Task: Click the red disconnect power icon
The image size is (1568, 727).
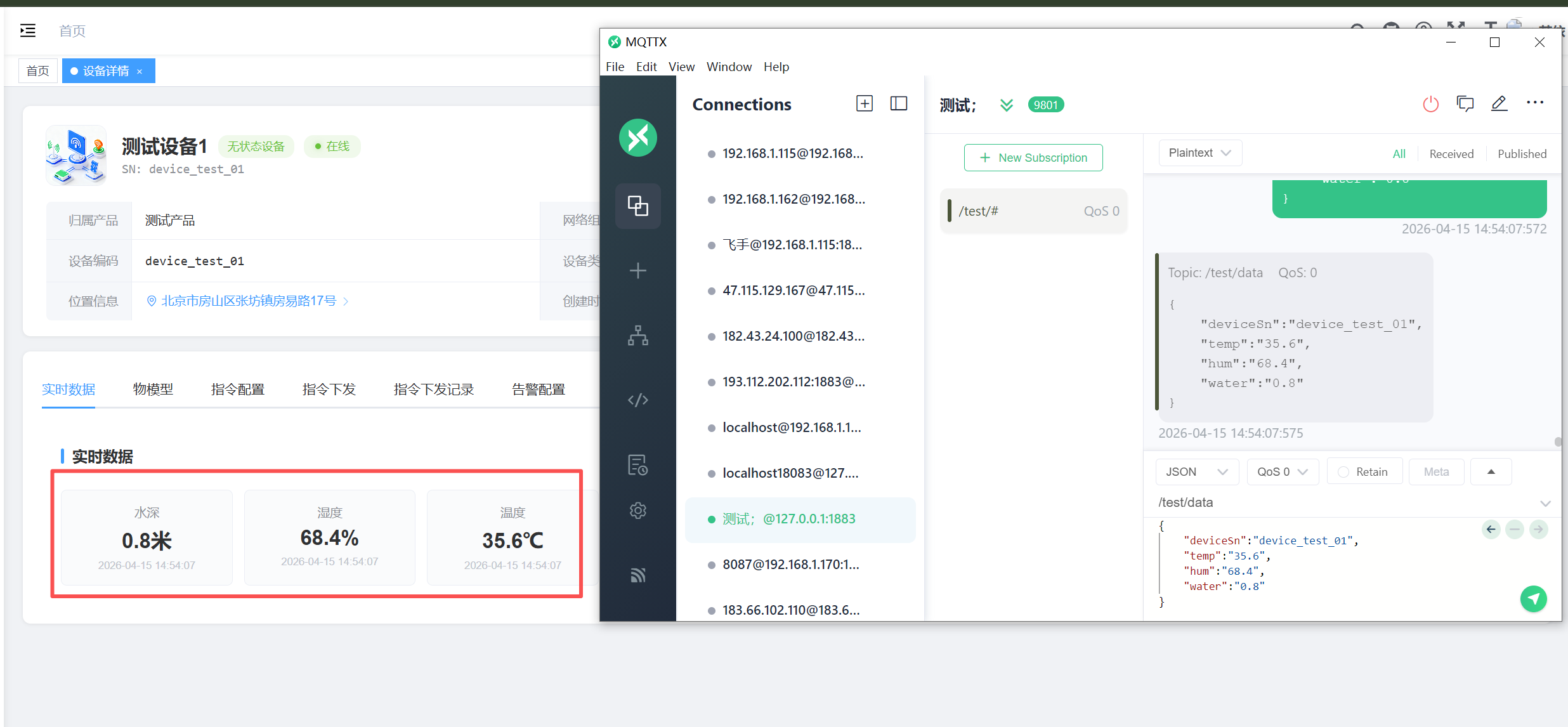Action: (1430, 104)
